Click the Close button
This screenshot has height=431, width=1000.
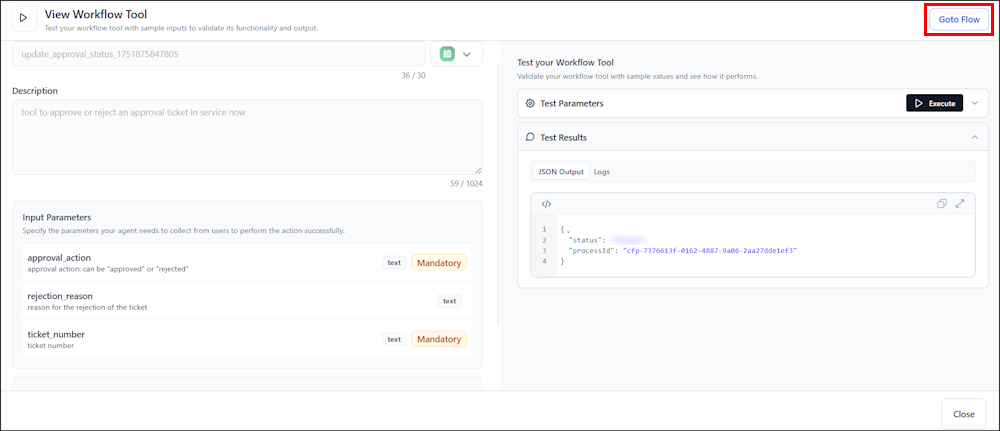963,413
